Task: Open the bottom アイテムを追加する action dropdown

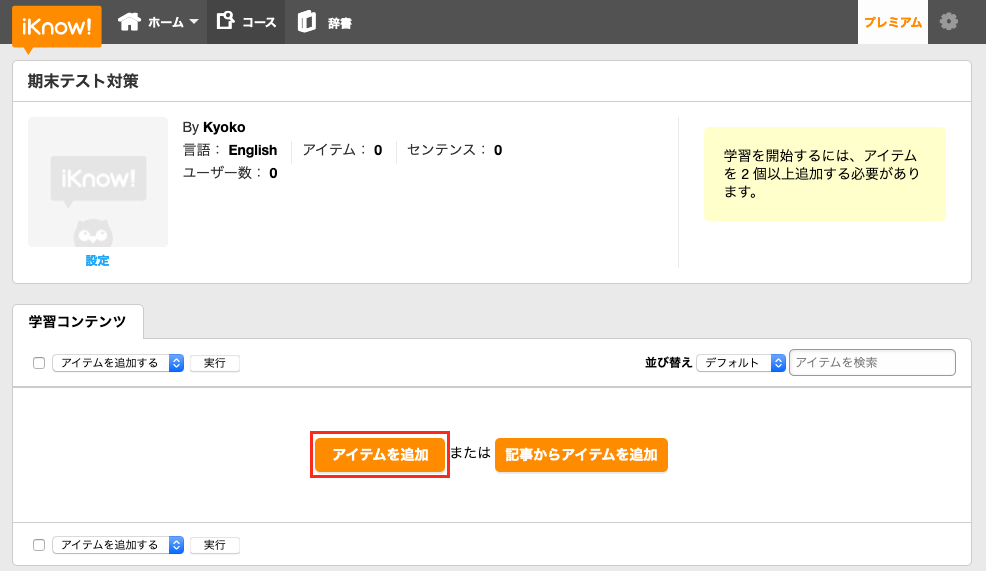Action: [118, 545]
